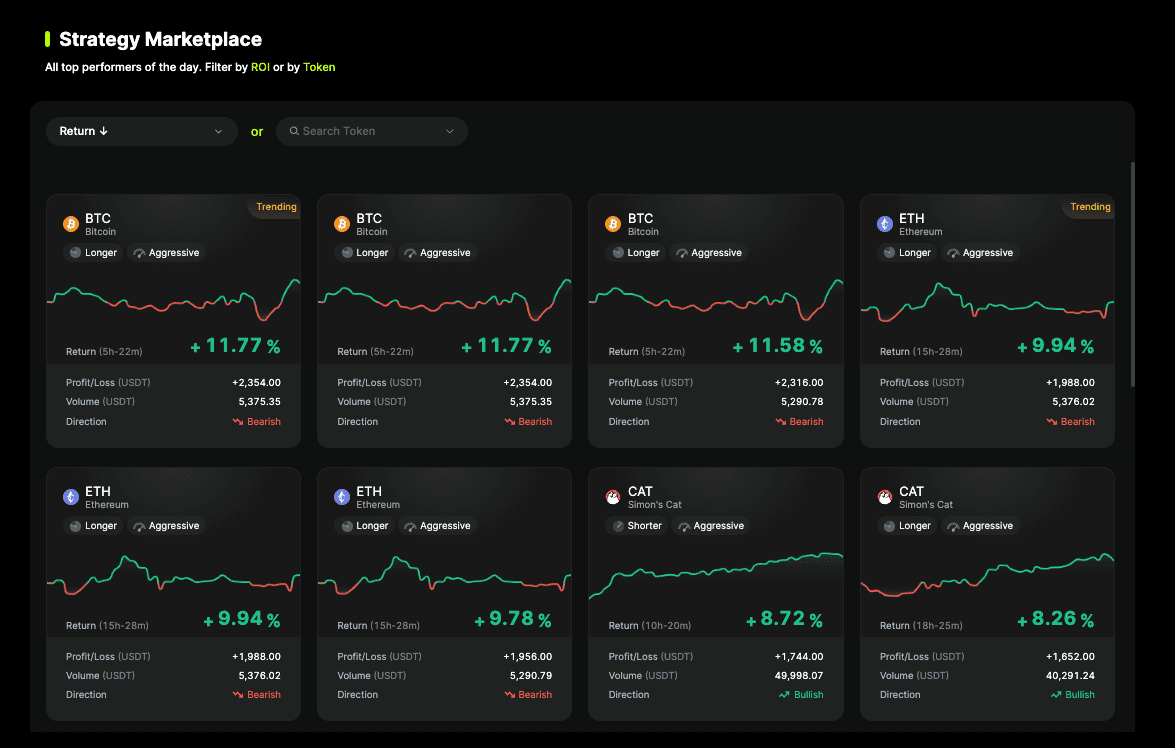The image size is (1175, 748).
Task: Click the +1,744.00 profit/loss value
Action: pyautogui.click(x=799, y=657)
